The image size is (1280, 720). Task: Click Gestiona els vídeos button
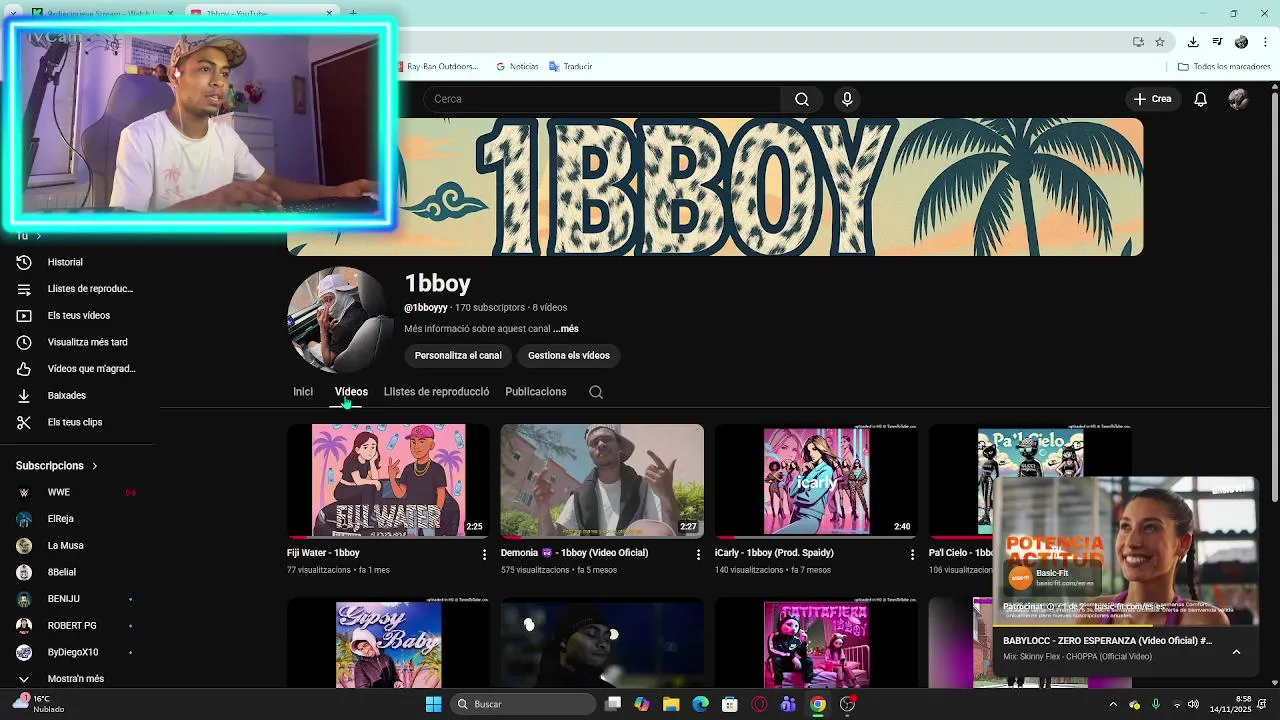tap(569, 355)
